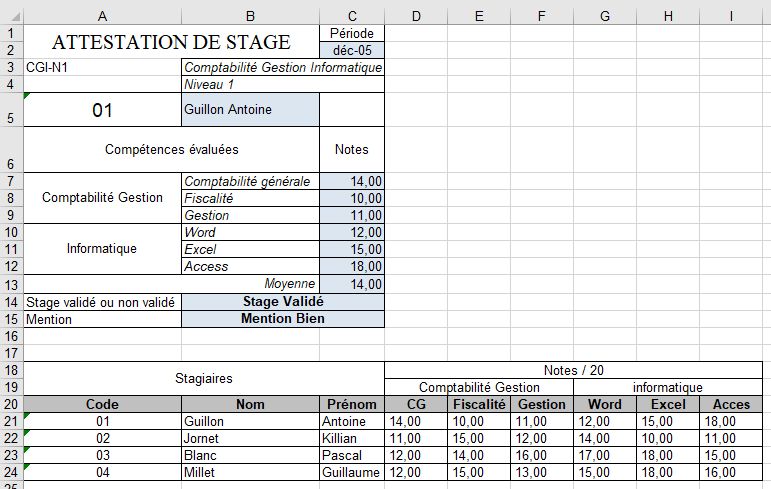The width and height of the screenshot is (771, 489).
Task: Click the Fiscalité column header in the table
Action: point(479,404)
